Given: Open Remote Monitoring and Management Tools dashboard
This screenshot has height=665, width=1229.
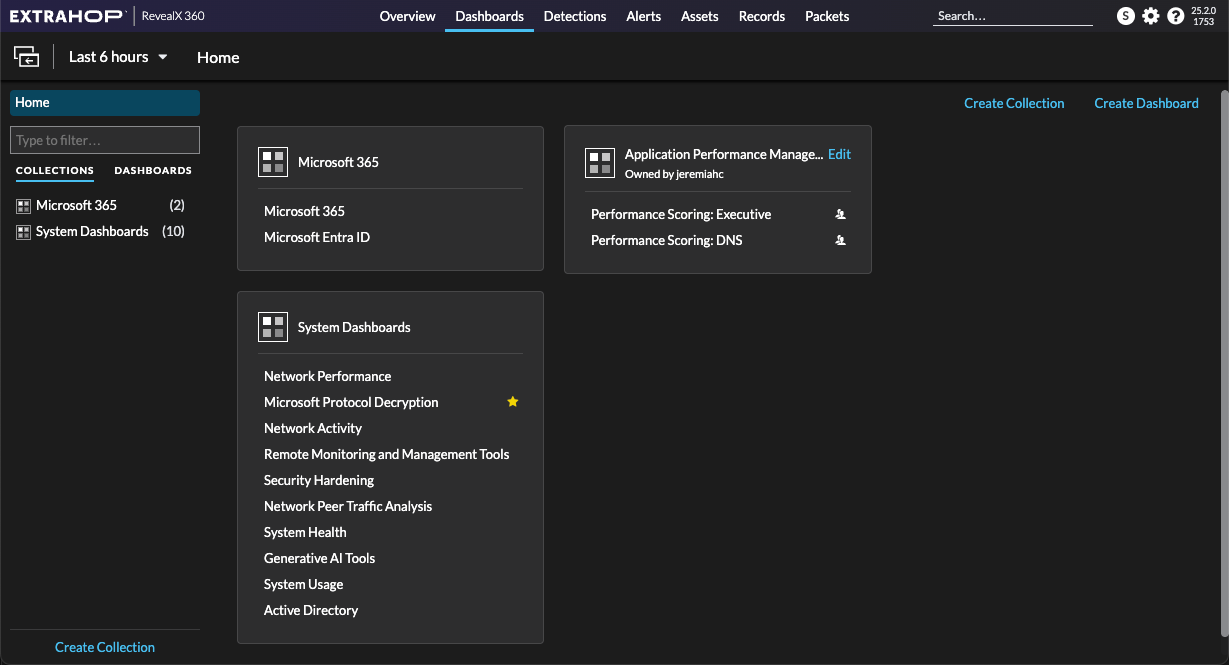Looking at the screenshot, I should click(x=387, y=454).
